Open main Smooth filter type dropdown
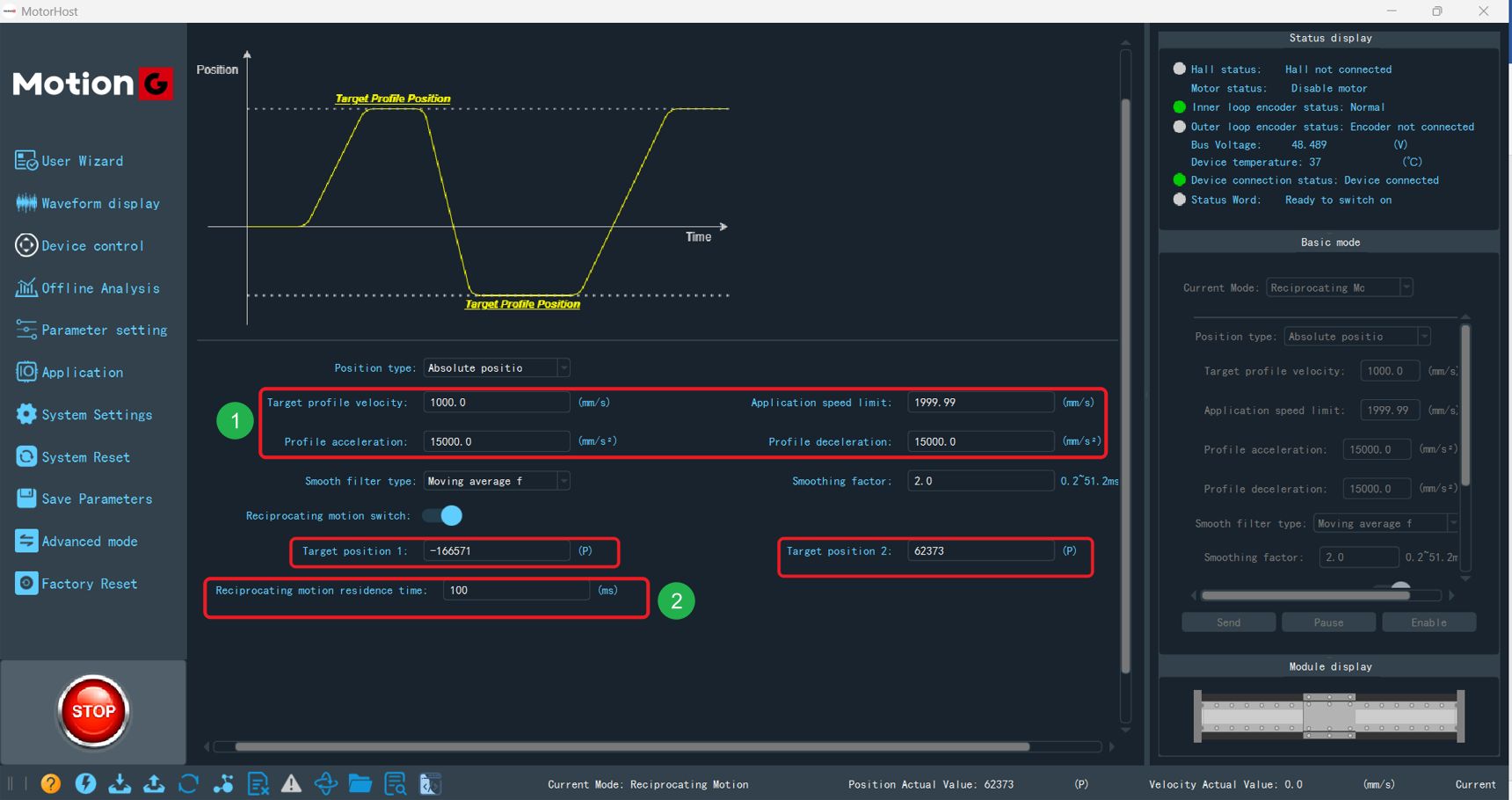This screenshot has height=800, width=1512. (x=497, y=481)
